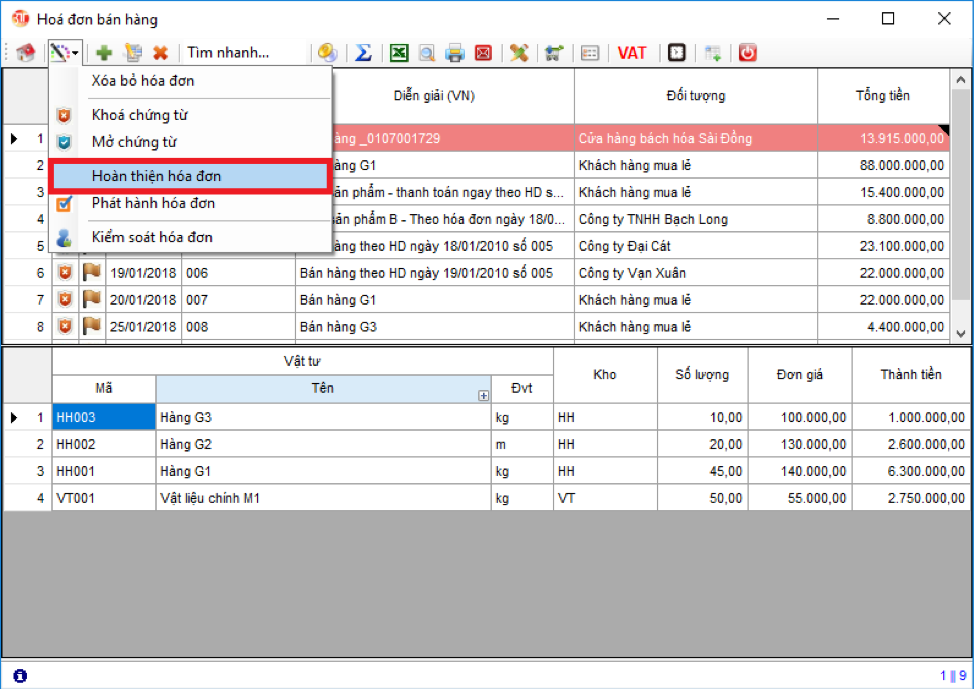Click the Số lượng column header
This screenshot has height=689, width=974.
tap(702, 375)
